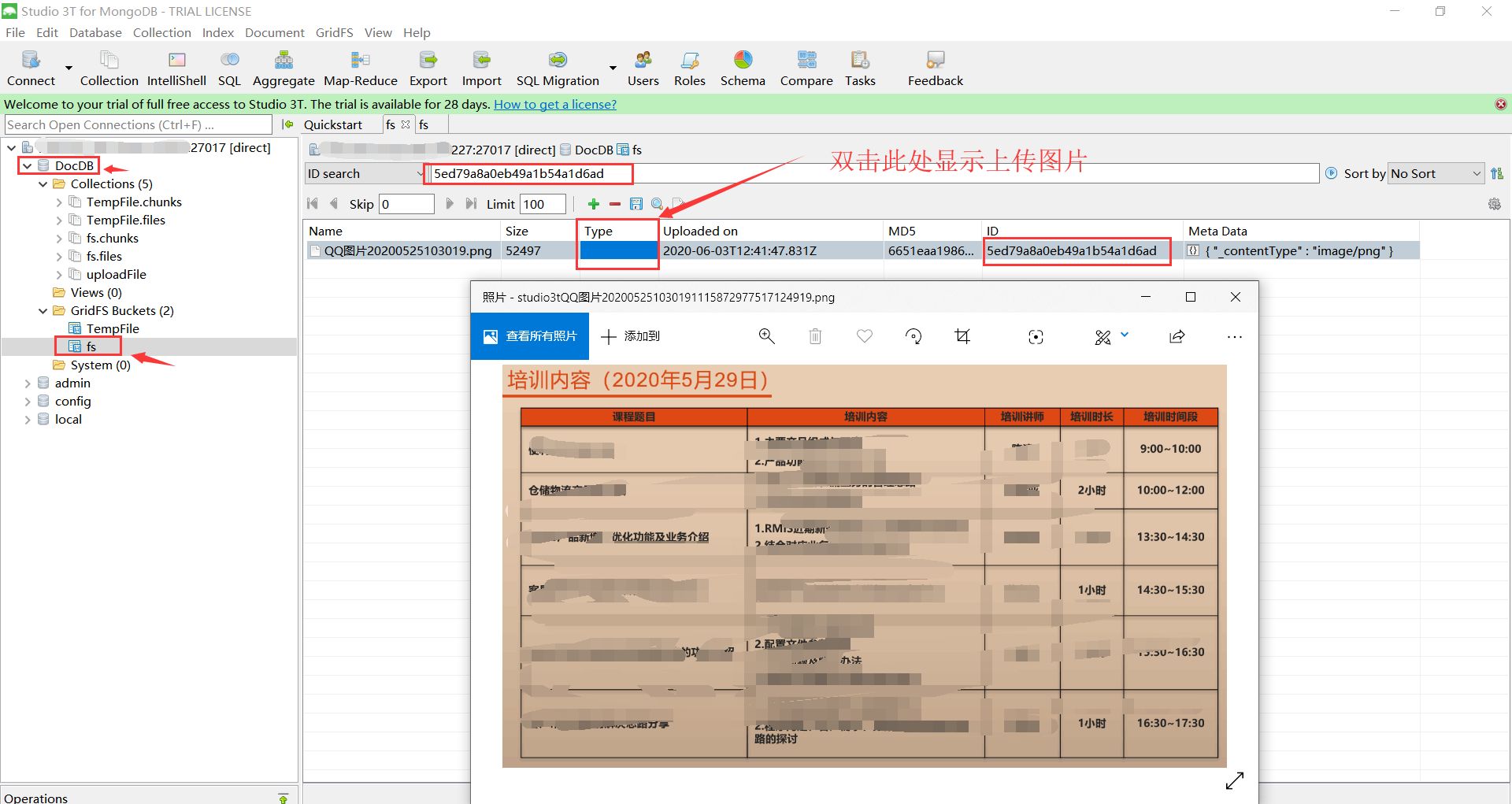
Task: Click the edit and create icon in photo viewer
Action: (x=1102, y=337)
